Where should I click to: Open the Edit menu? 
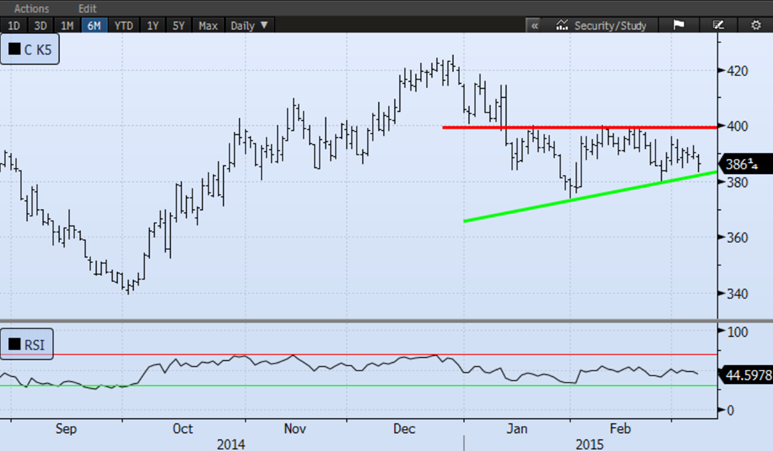click(87, 8)
